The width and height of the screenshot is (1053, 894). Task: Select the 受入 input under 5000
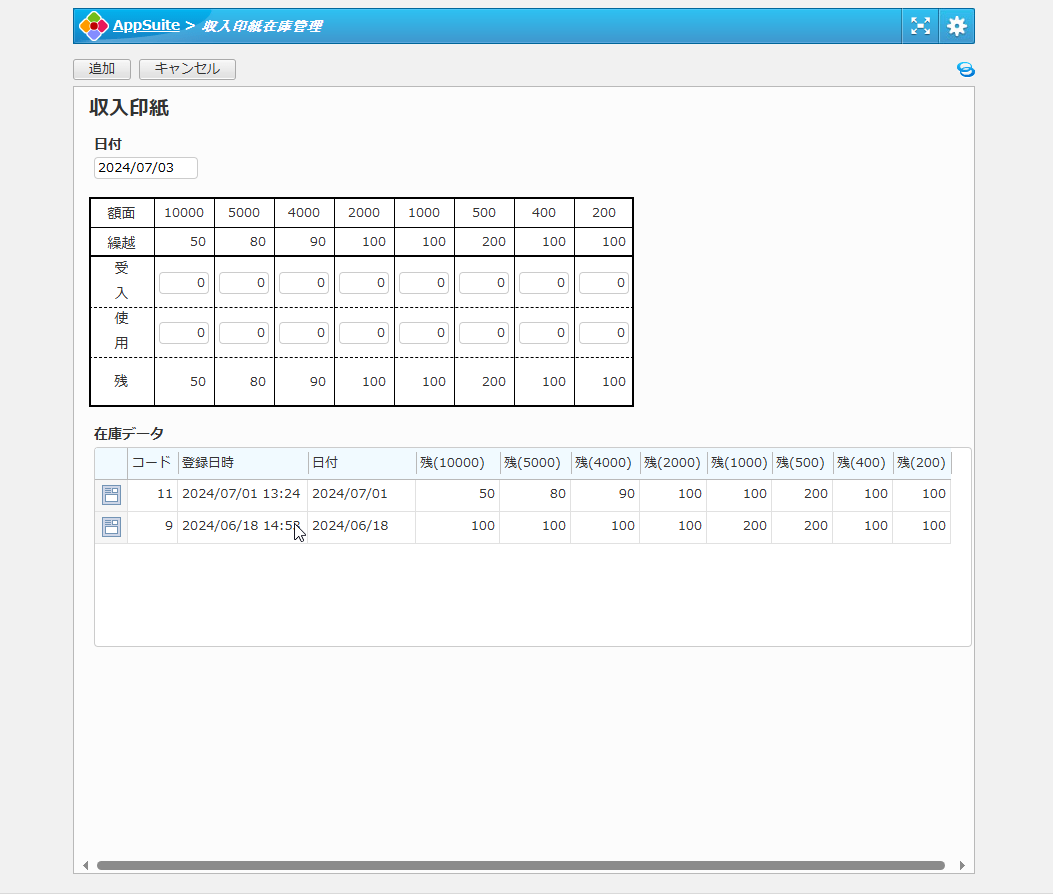click(x=244, y=283)
